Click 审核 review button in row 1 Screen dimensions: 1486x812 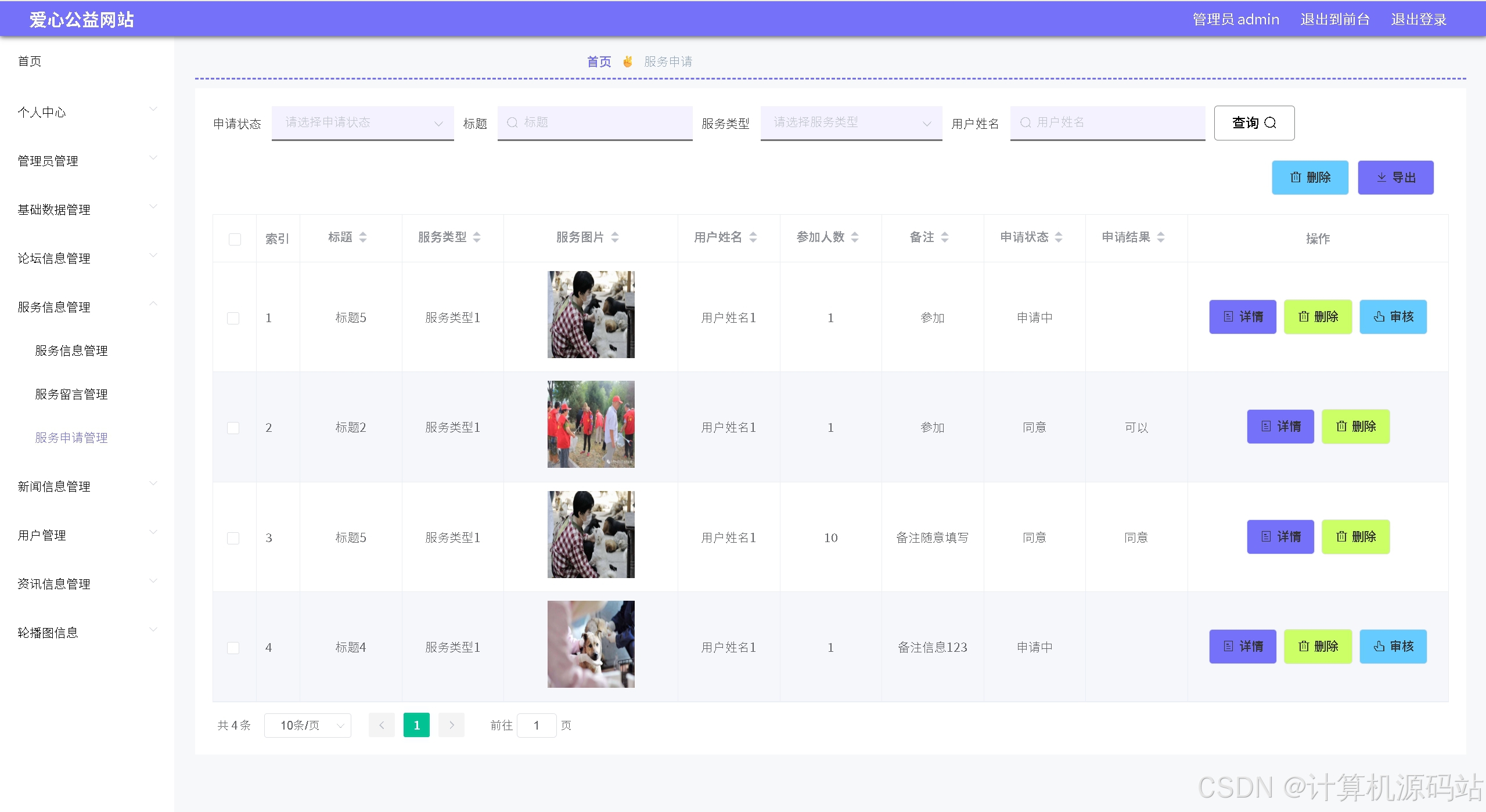[1393, 317]
